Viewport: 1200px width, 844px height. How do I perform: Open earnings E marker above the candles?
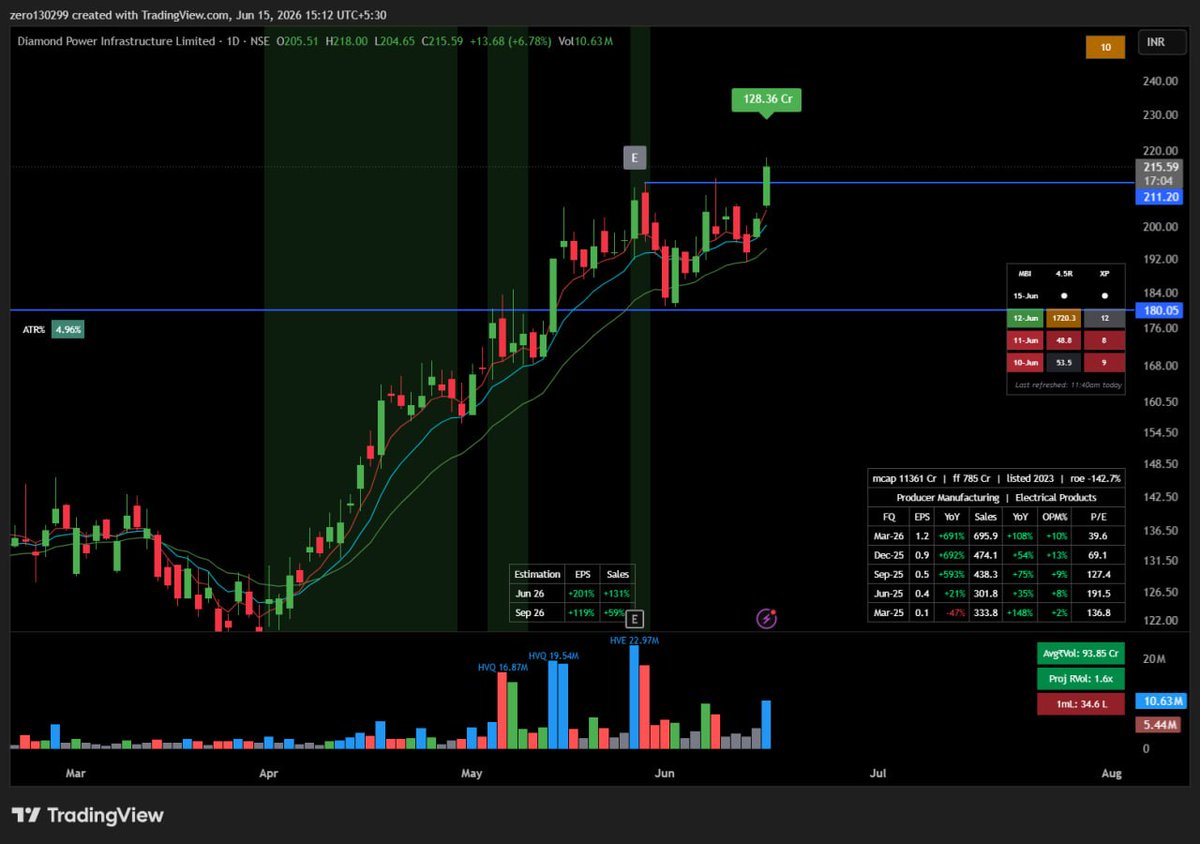coord(634,157)
